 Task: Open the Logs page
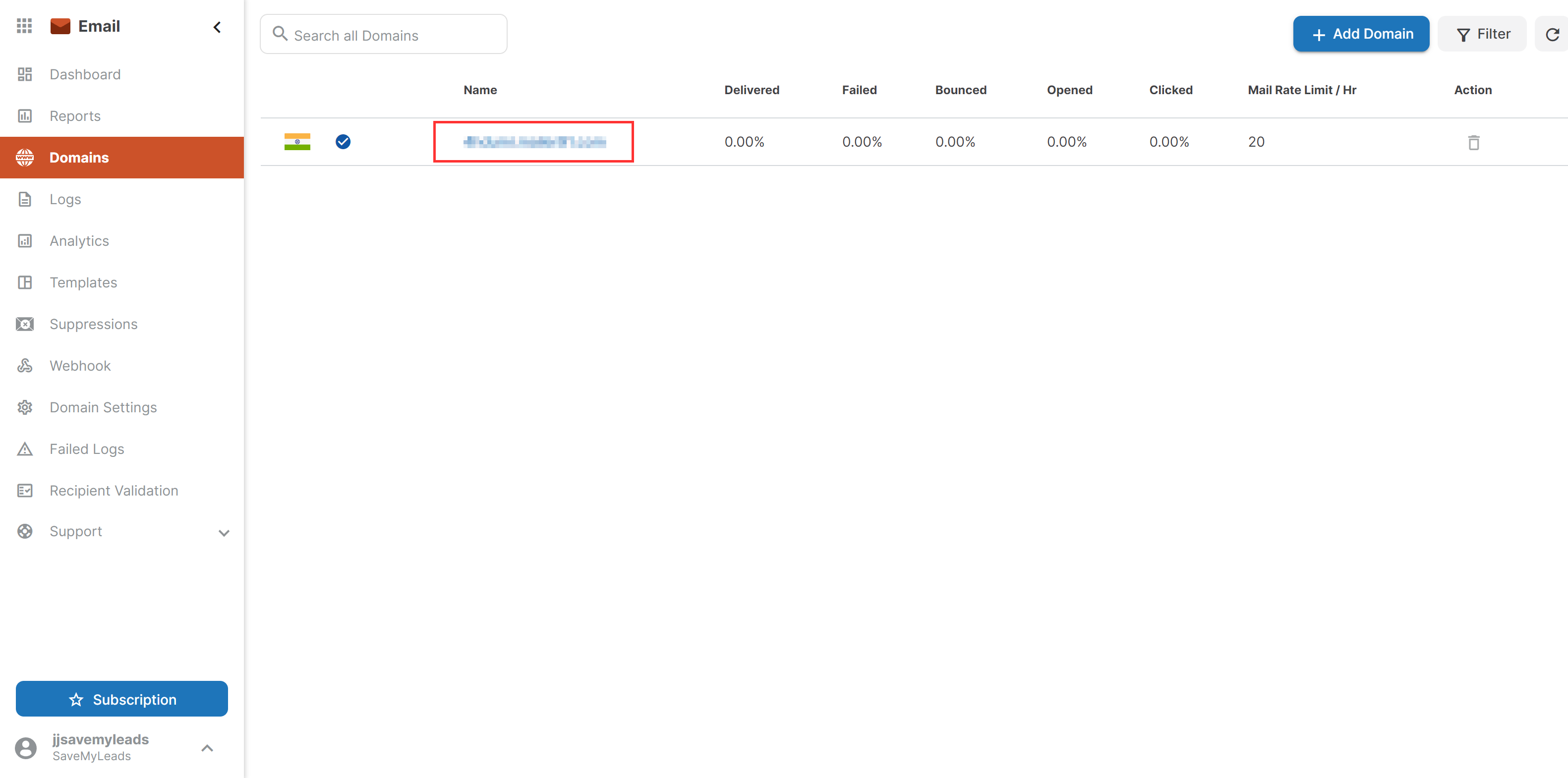[x=66, y=199]
